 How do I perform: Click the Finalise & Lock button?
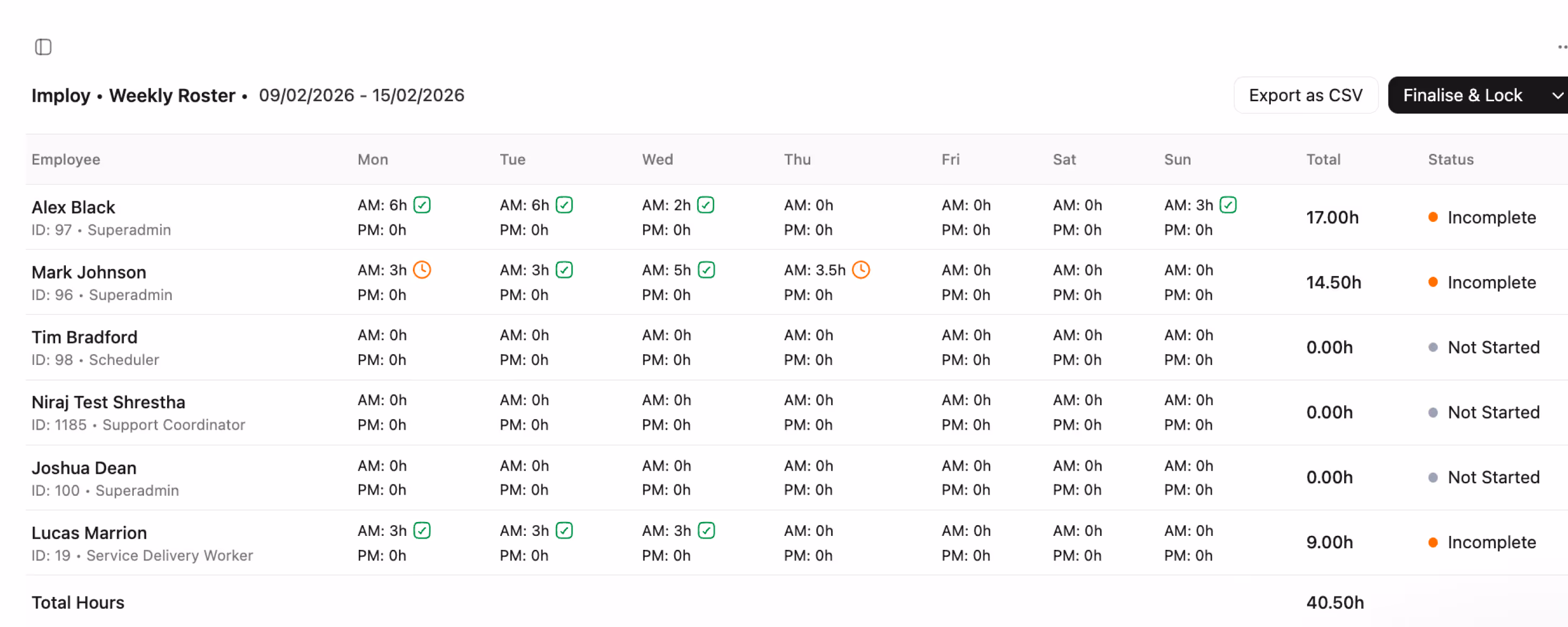(1463, 95)
